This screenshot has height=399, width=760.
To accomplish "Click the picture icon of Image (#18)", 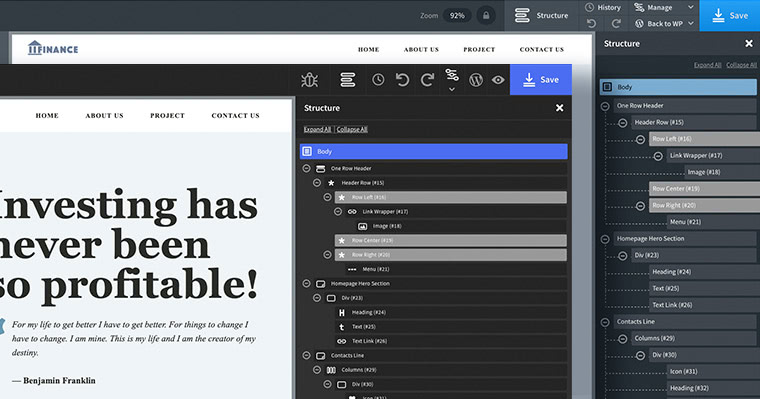I will coord(363,226).
